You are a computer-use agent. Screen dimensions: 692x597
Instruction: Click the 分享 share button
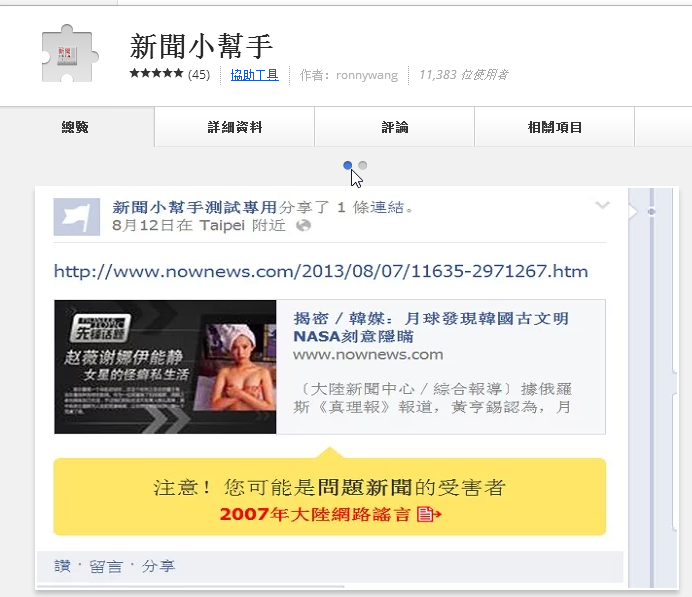click(x=158, y=566)
